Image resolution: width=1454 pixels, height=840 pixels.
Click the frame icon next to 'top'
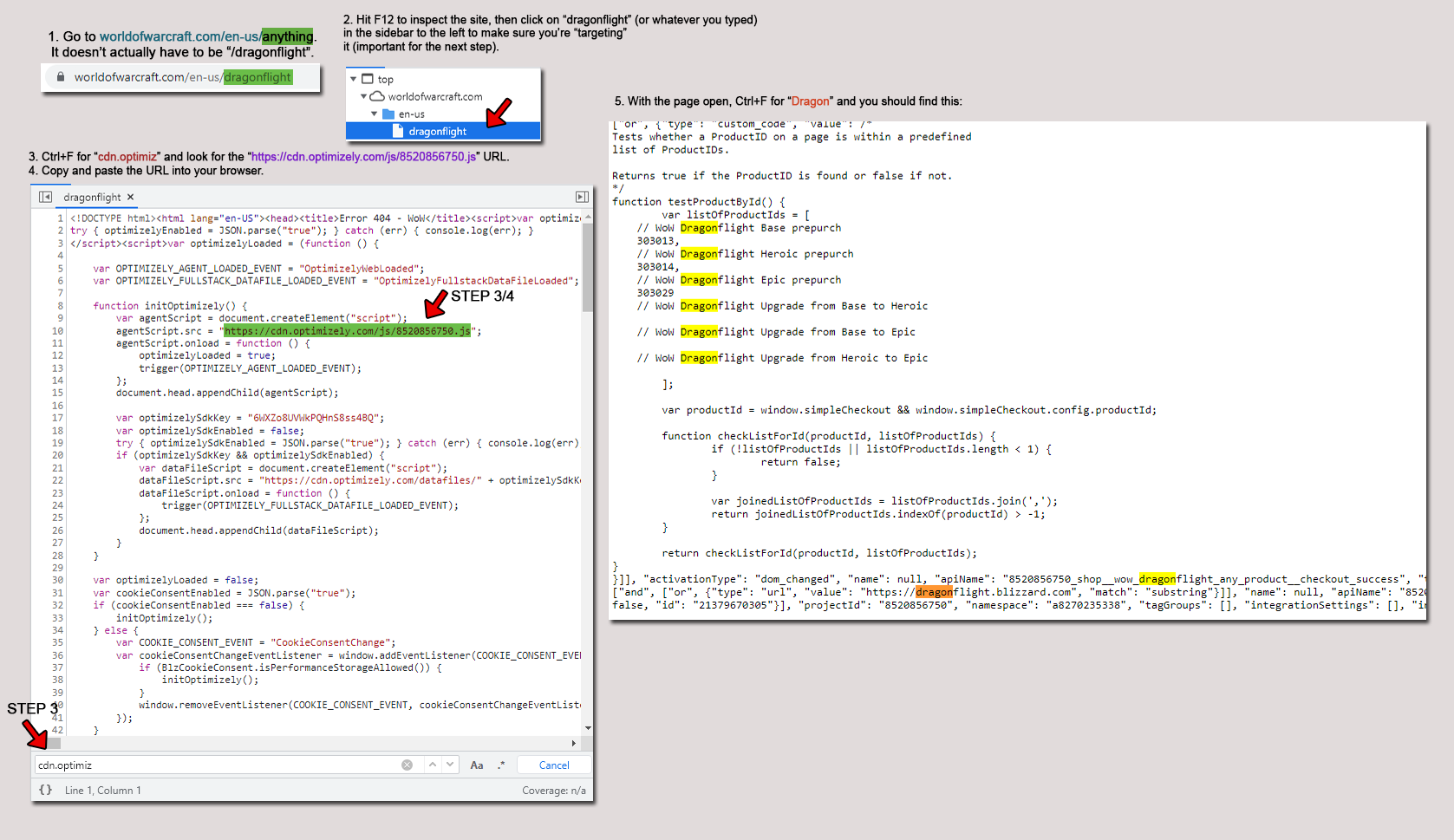(x=368, y=79)
